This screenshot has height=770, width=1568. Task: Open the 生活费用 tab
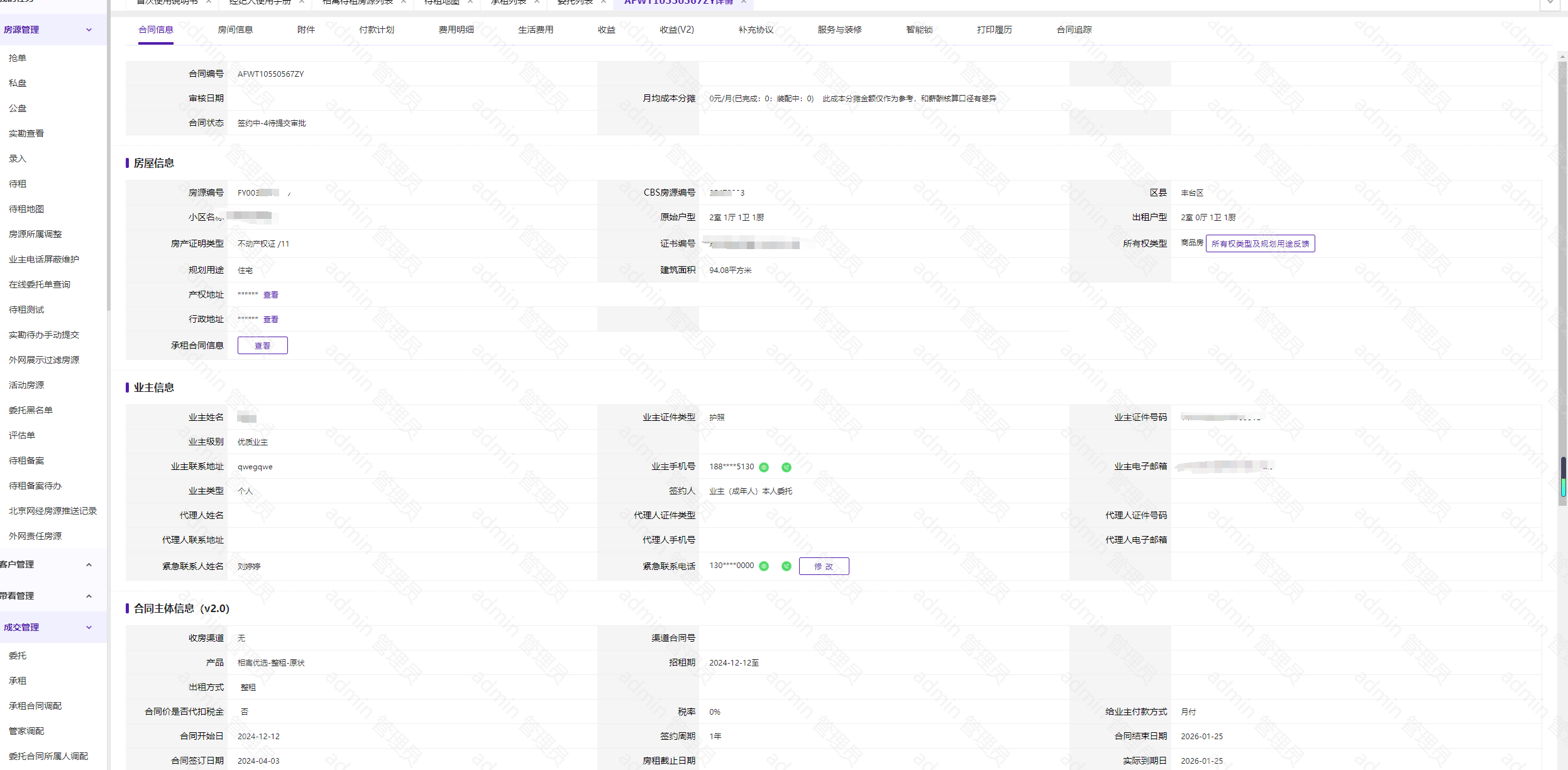(x=536, y=30)
